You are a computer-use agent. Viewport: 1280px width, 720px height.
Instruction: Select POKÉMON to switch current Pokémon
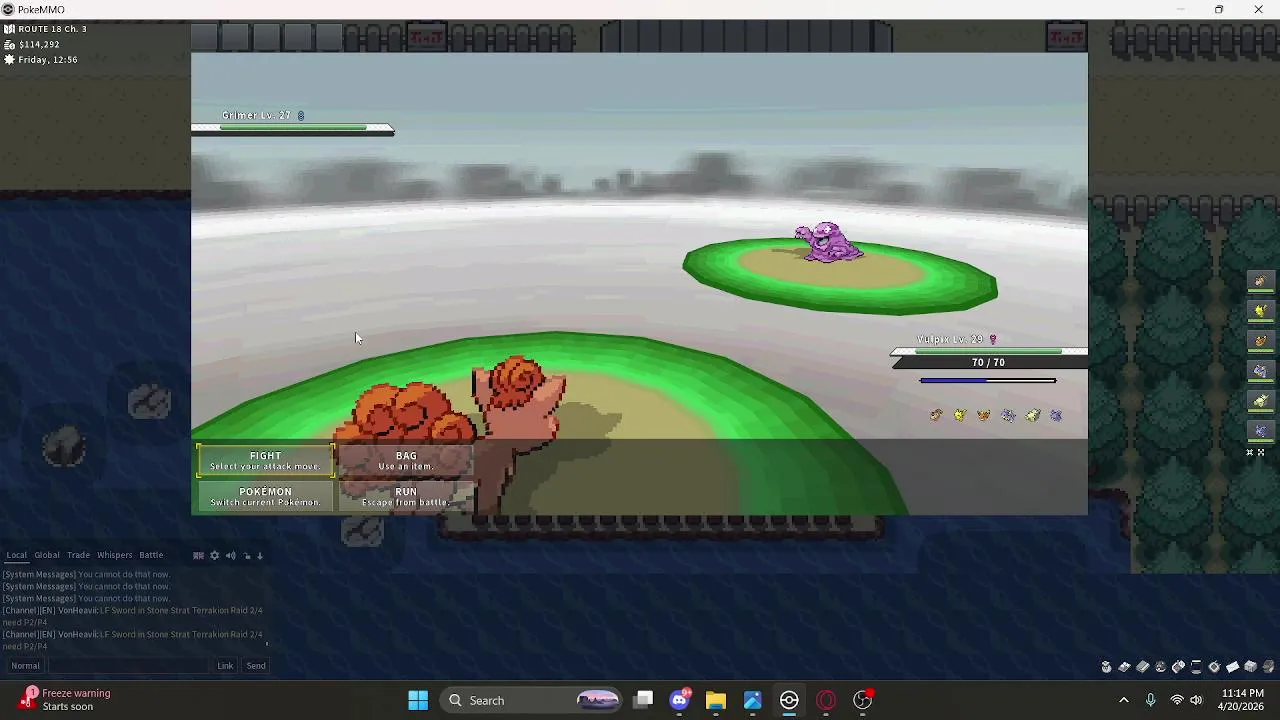(x=265, y=496)
